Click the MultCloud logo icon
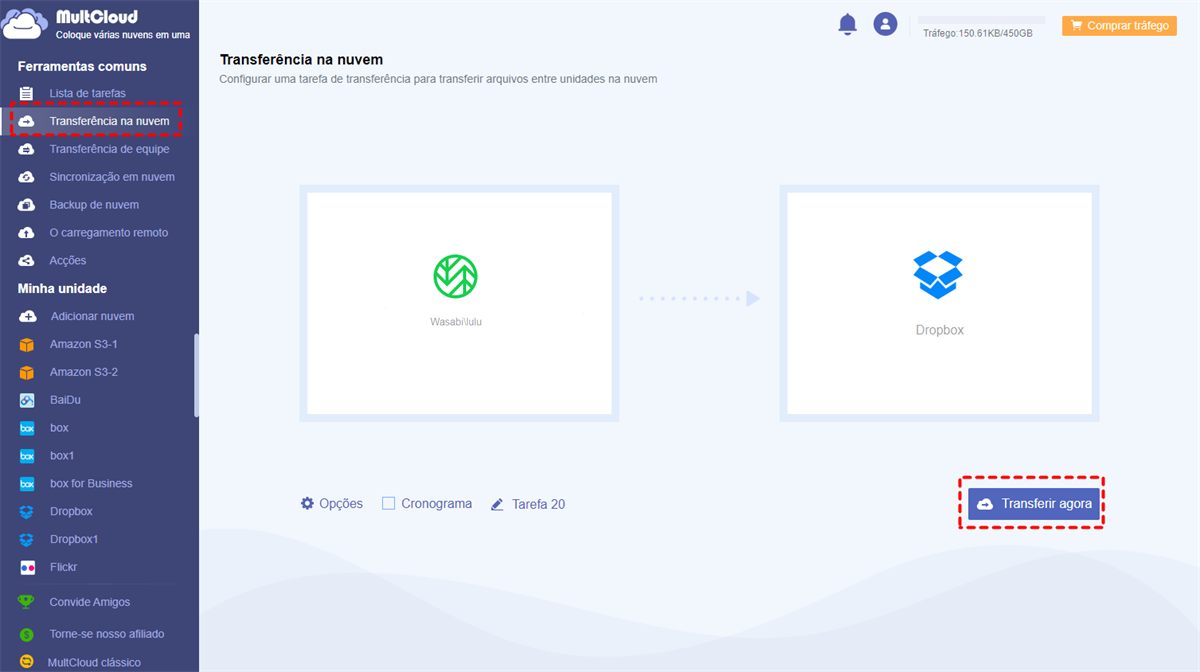This screenshot has width=1200, height=672. 25,24
